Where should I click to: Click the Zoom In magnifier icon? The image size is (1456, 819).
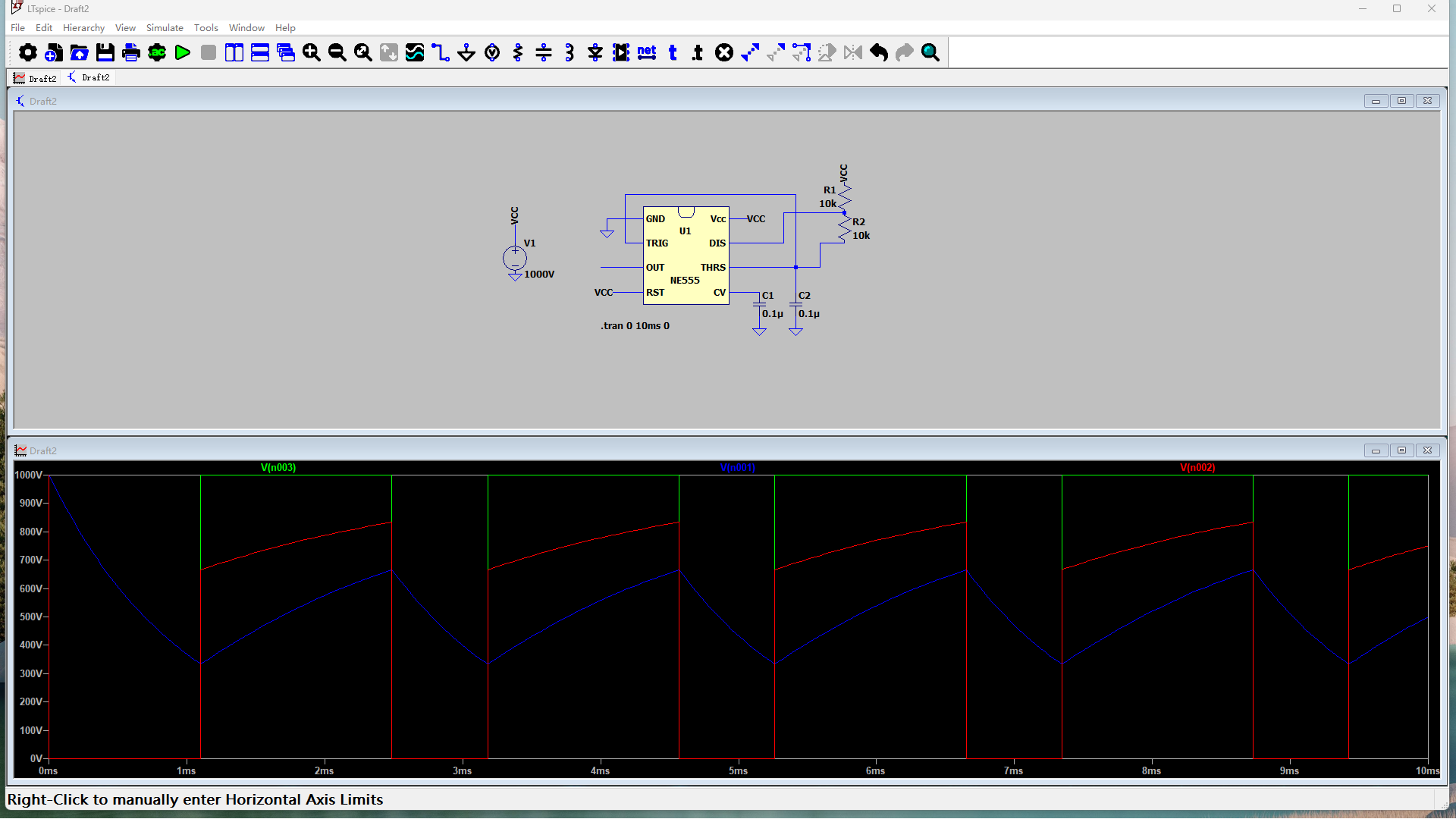point(312,52)
